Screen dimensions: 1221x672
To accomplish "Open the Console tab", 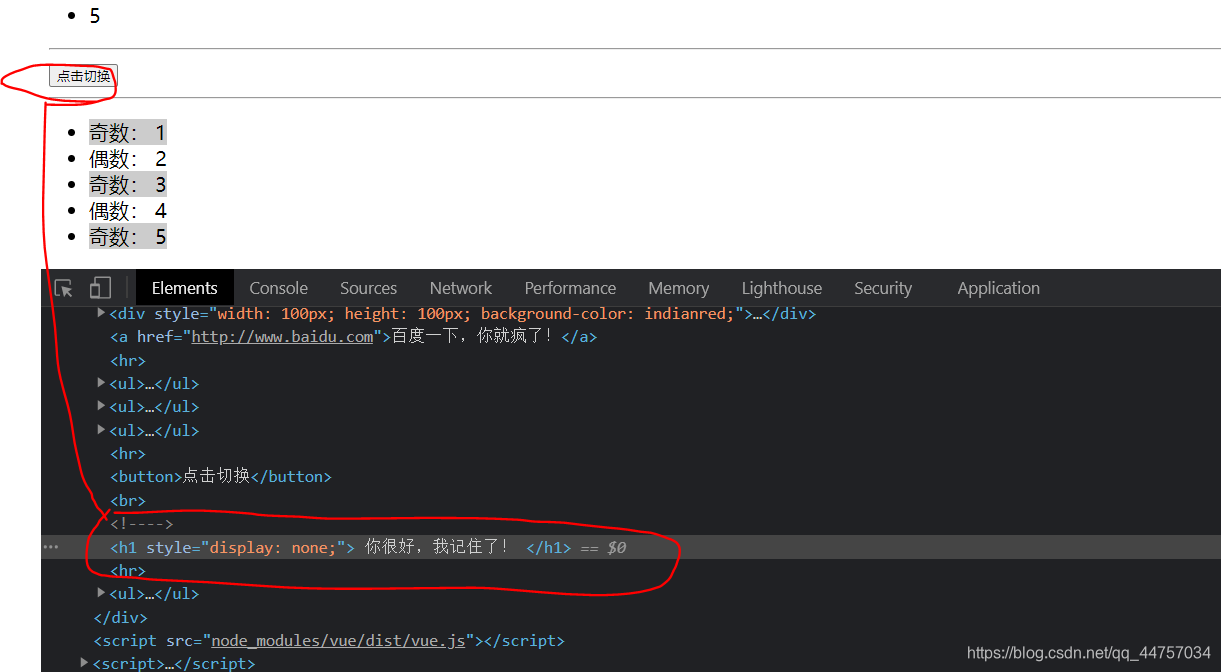I will coord(279,288).
